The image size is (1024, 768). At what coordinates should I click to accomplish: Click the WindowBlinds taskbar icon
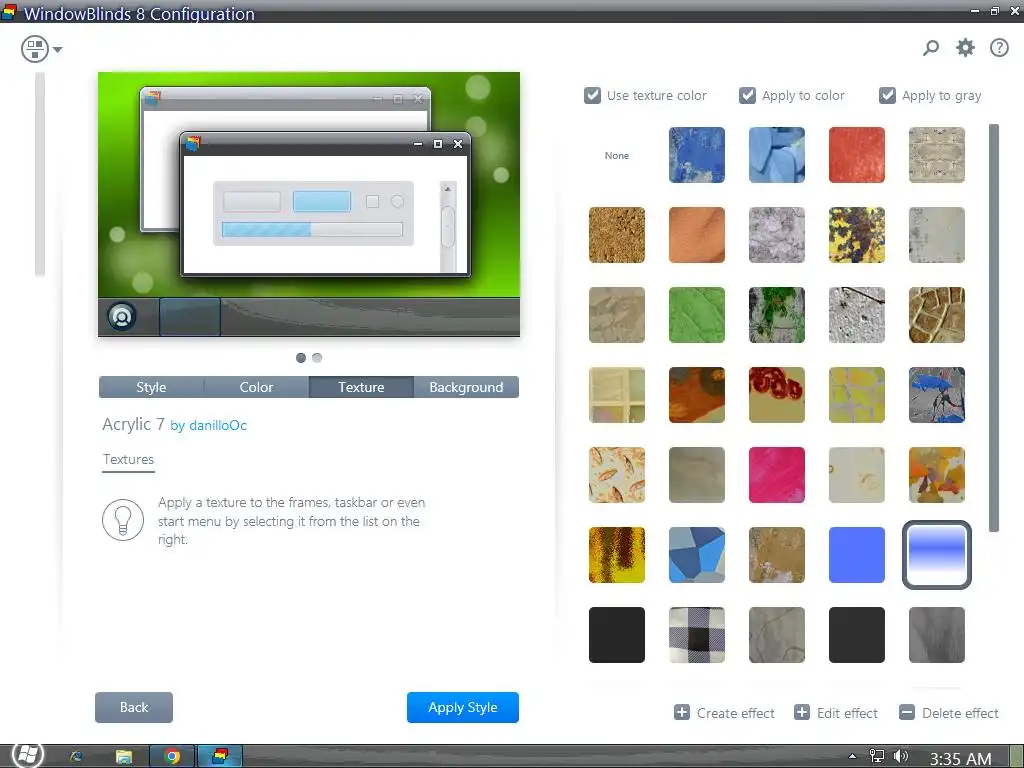tap(220, 756)
